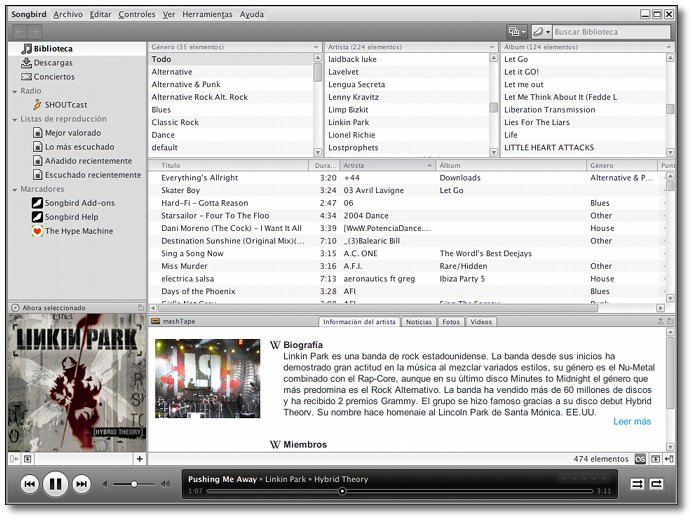Follow the Leer más link
This screenshot has width=693, height=520.
pyautogui.click(x=632, y=421)
